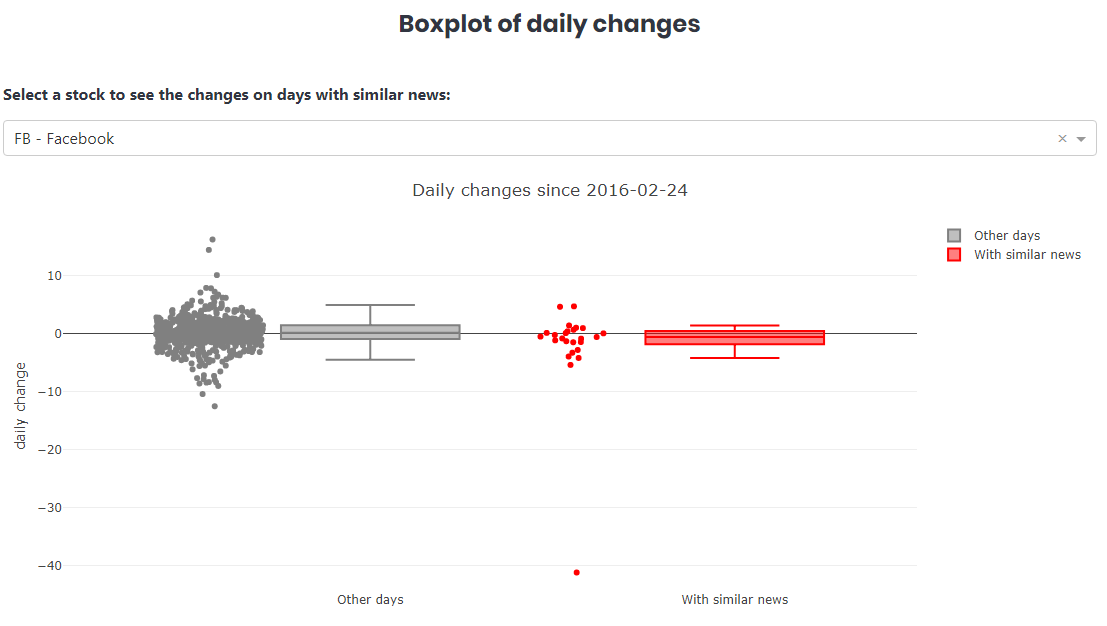The width and height of the screenshot is (1107, 626).
Task: Clear the selected FB - Facebook stock
Action: 1062,139
